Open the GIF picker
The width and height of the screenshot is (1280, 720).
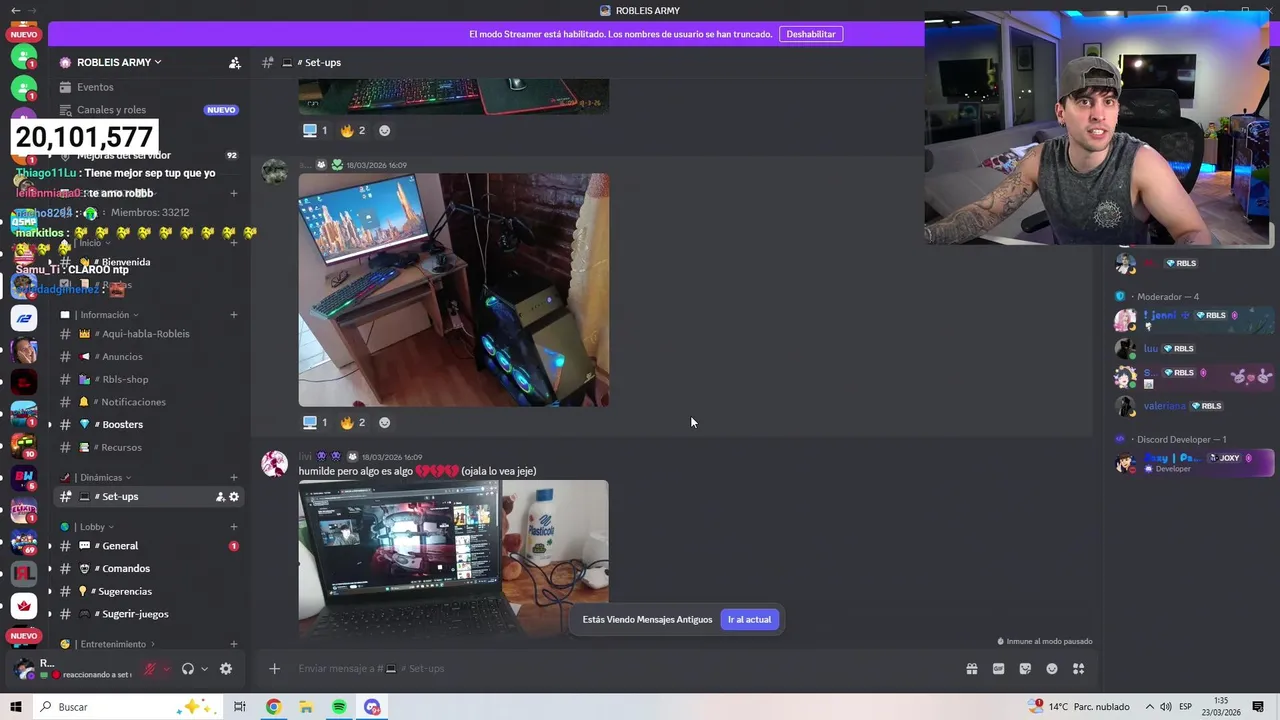[998, 669]
